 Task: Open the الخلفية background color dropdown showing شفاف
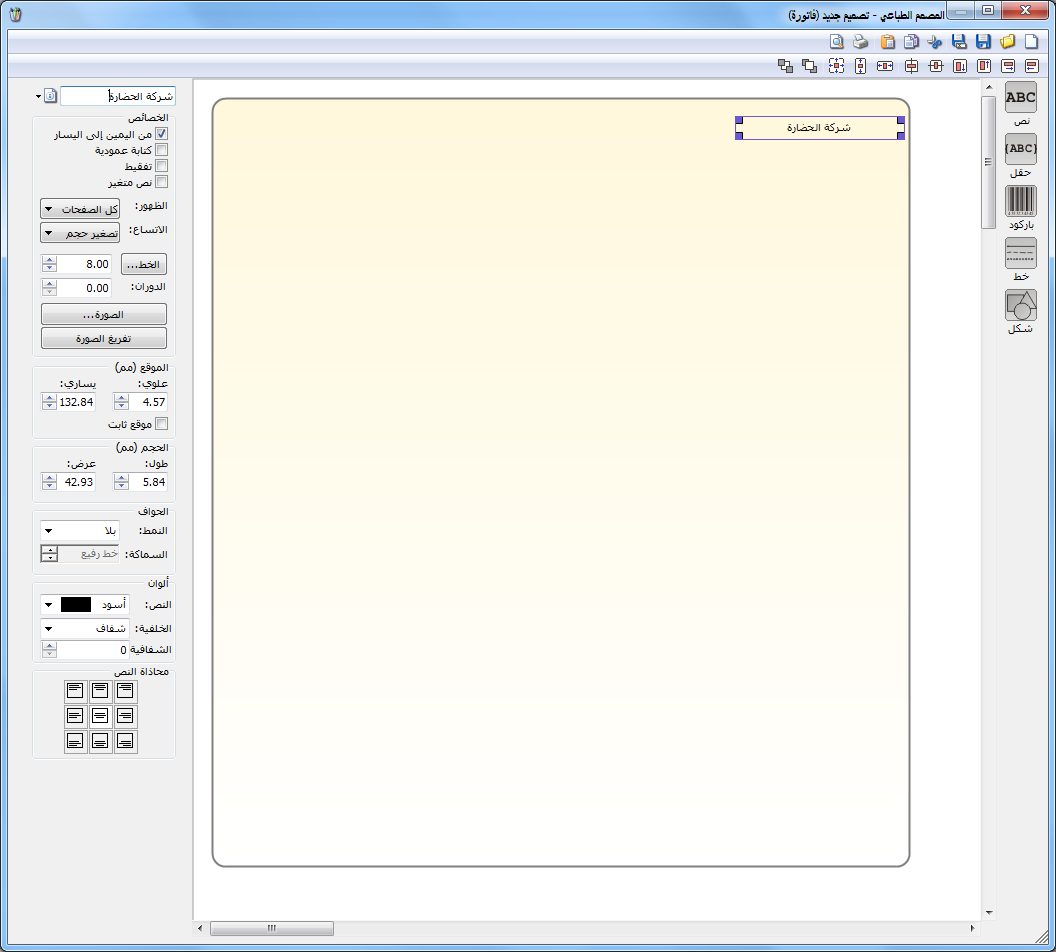click(x=85, y=628)
